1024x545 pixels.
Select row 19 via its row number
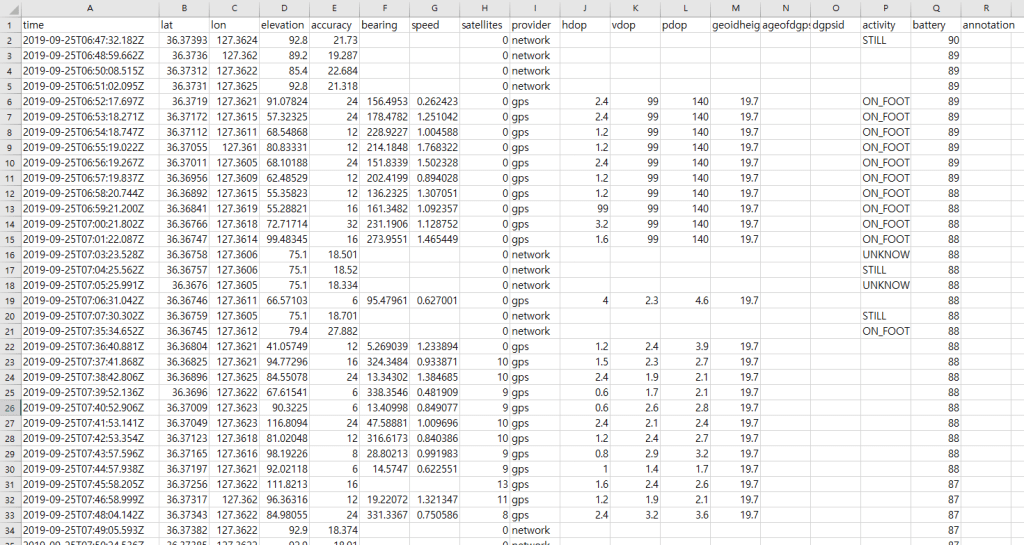[9, 300]
